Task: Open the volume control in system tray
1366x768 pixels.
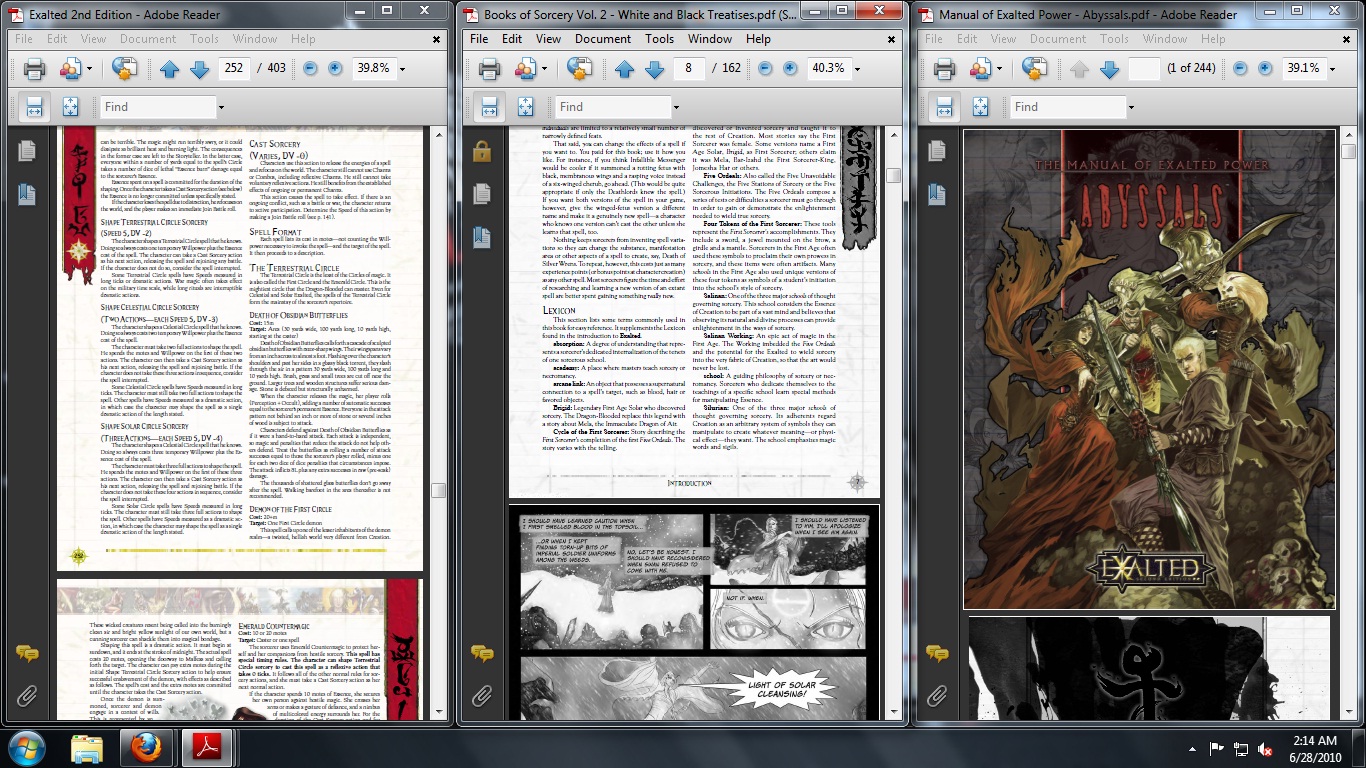Action: pyautogui.click(x=1265, y=749)
